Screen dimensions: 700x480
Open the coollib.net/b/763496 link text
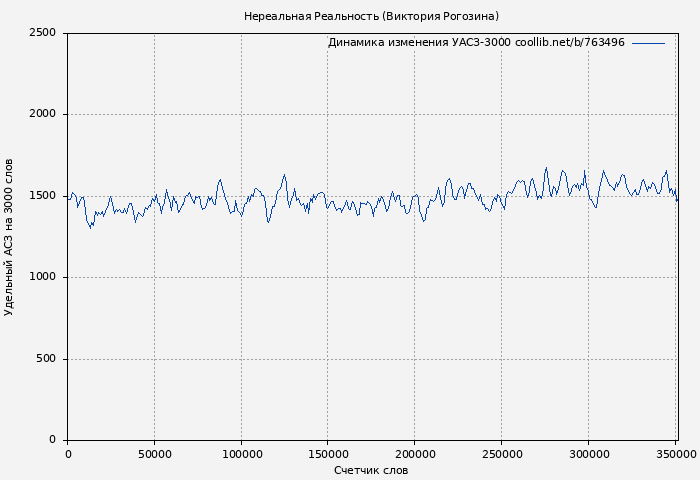(569, 43)
